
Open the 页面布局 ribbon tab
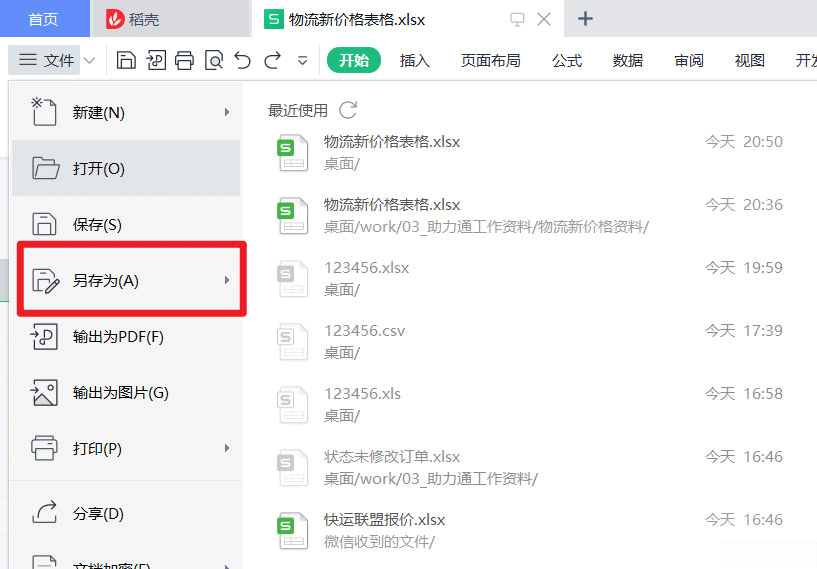pyautogui.click(x=490, y=60)
